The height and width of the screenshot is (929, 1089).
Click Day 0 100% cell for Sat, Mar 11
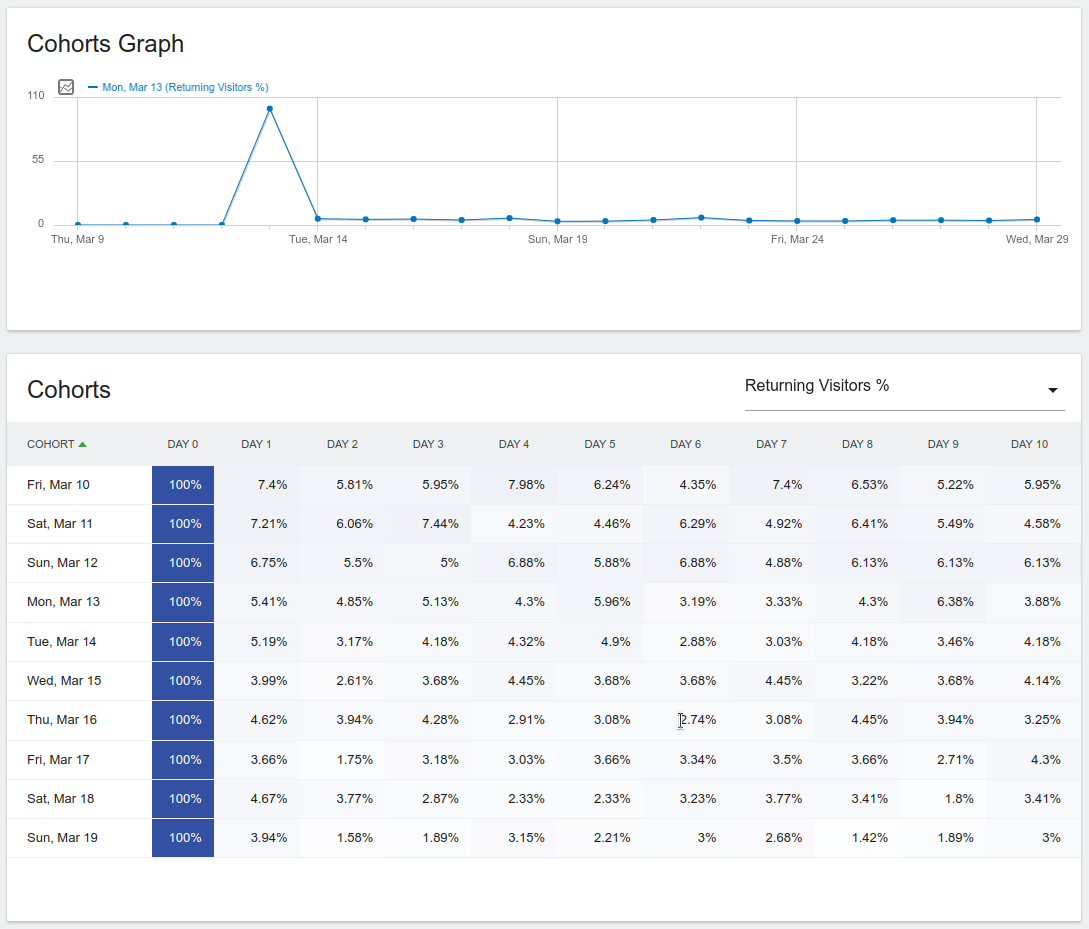click(184, 524)
